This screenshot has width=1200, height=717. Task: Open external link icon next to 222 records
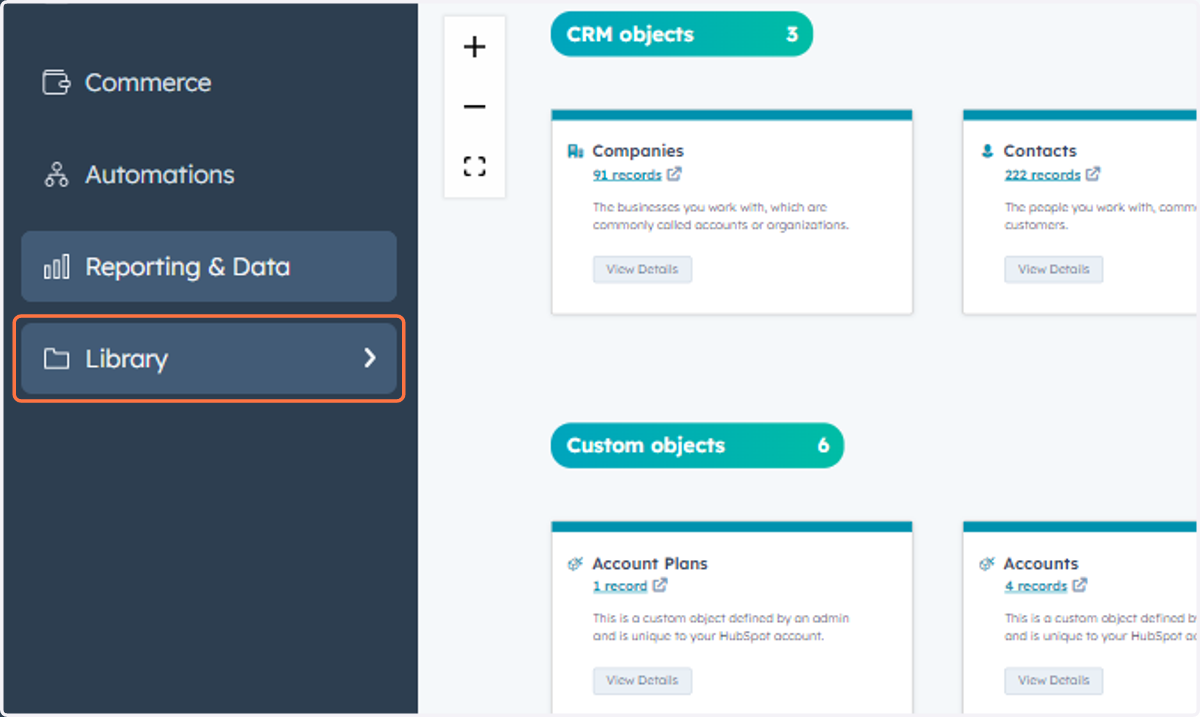point(1093,174)
